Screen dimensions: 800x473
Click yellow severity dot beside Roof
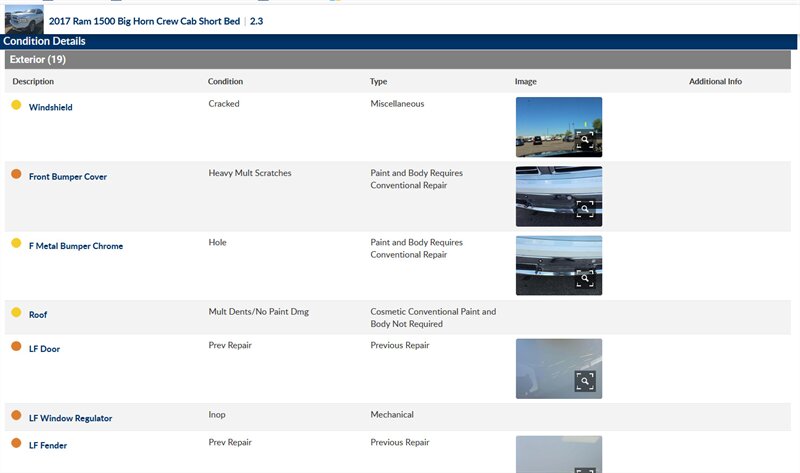point(16,313)
